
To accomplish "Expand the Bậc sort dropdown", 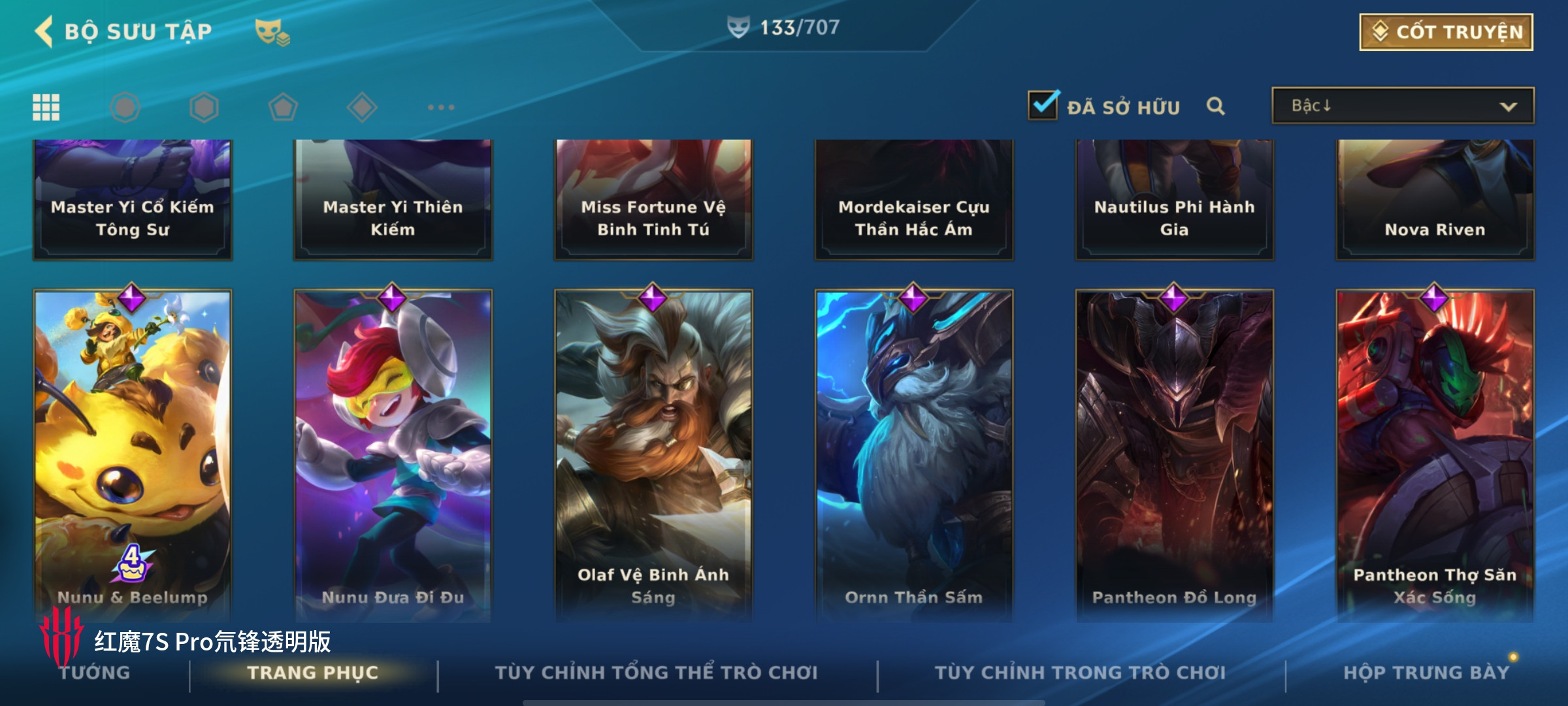I will (1403, 106).
